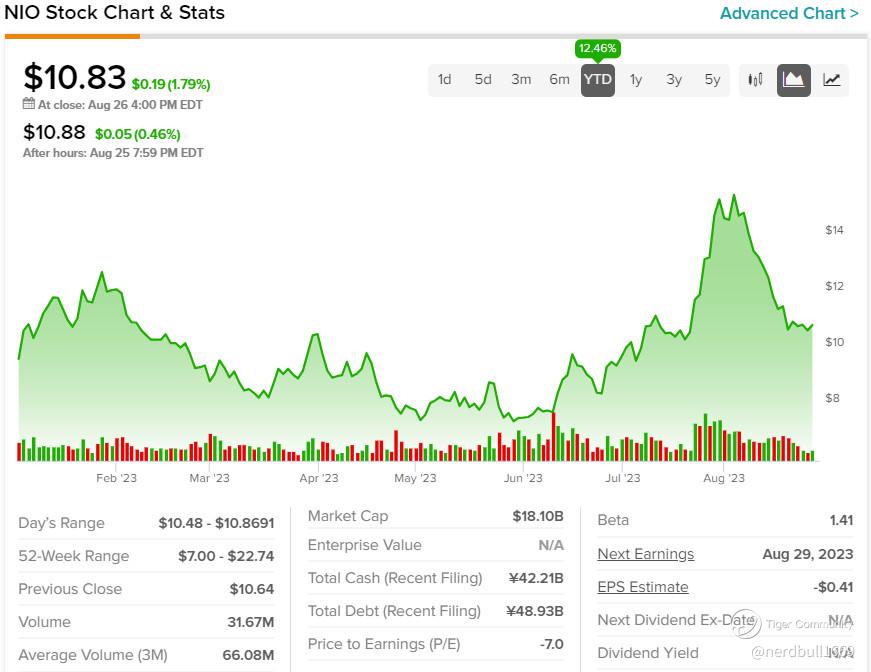
Task: Click the $10.88 after hours price
Action: click(x=54, y=132)
